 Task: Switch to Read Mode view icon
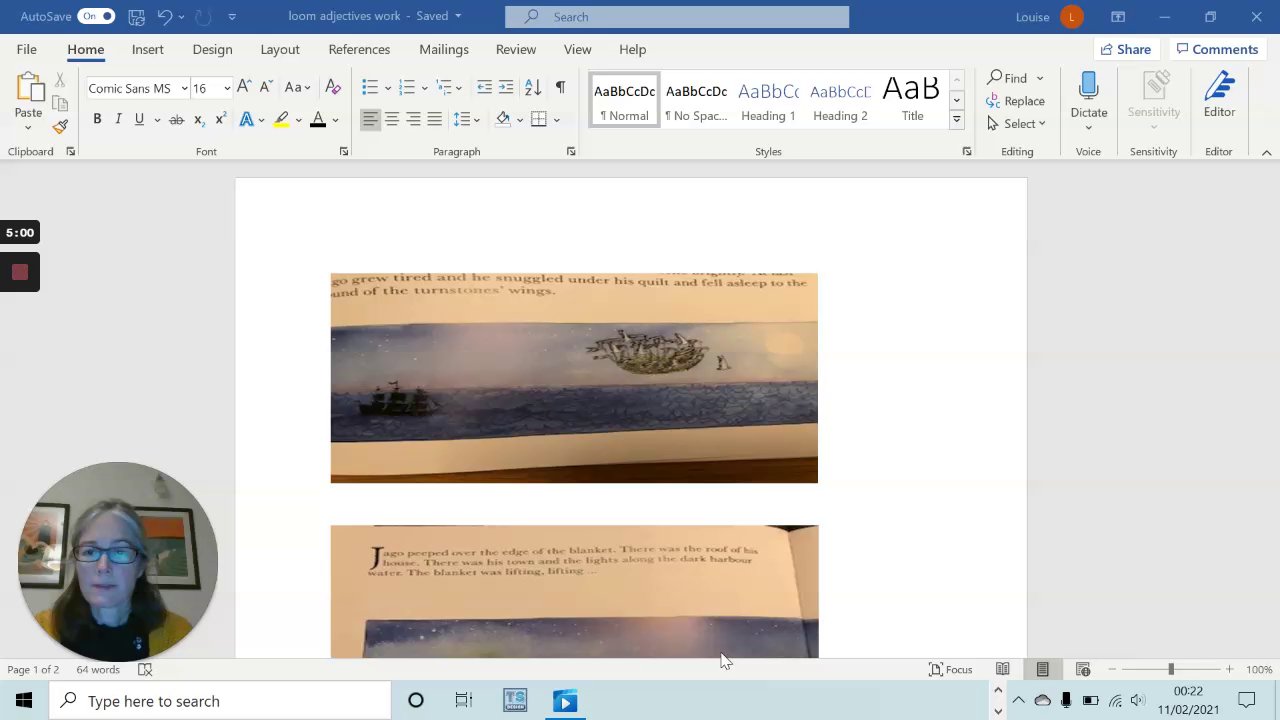[1002, 670]
